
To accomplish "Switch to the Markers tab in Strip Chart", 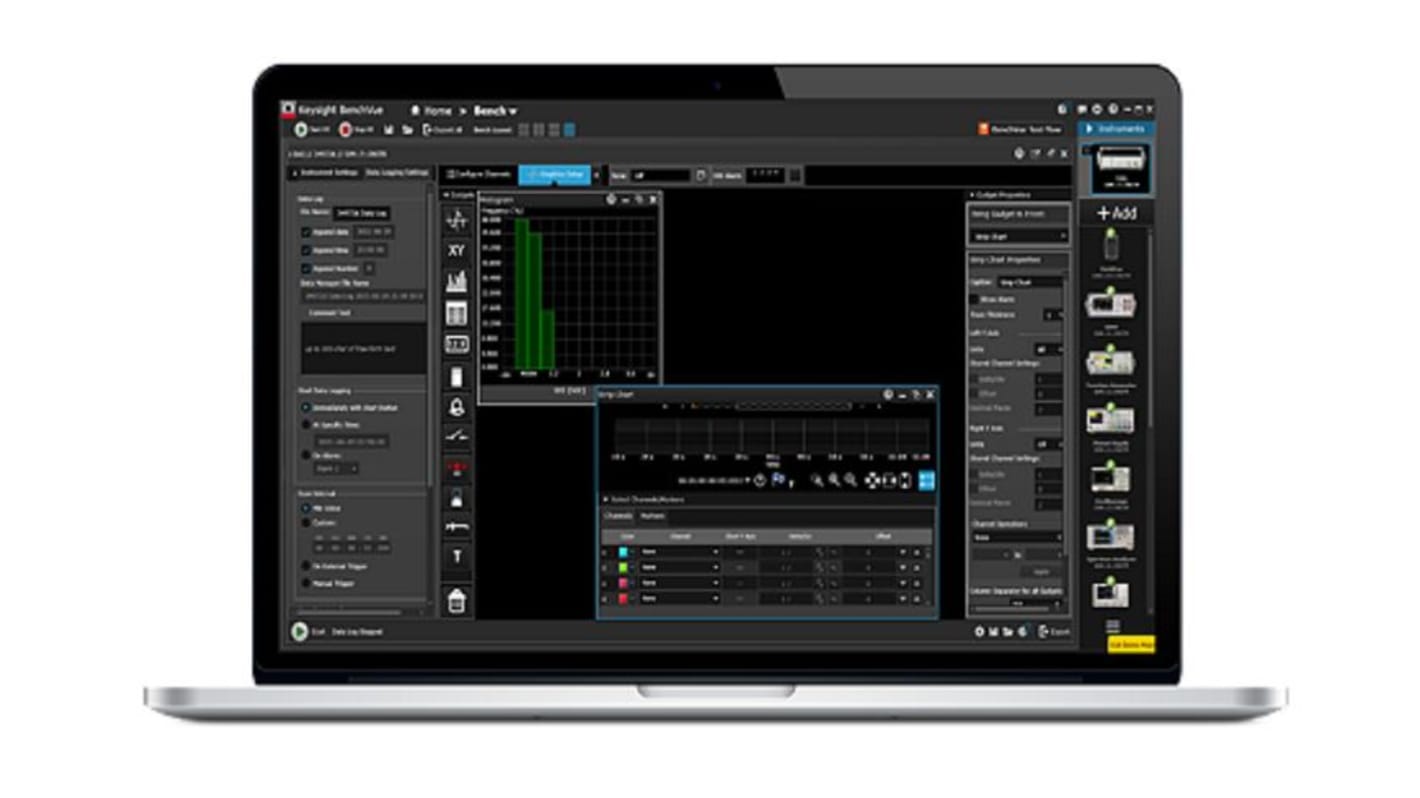I will pyautogui.click(x=652, y=515).
